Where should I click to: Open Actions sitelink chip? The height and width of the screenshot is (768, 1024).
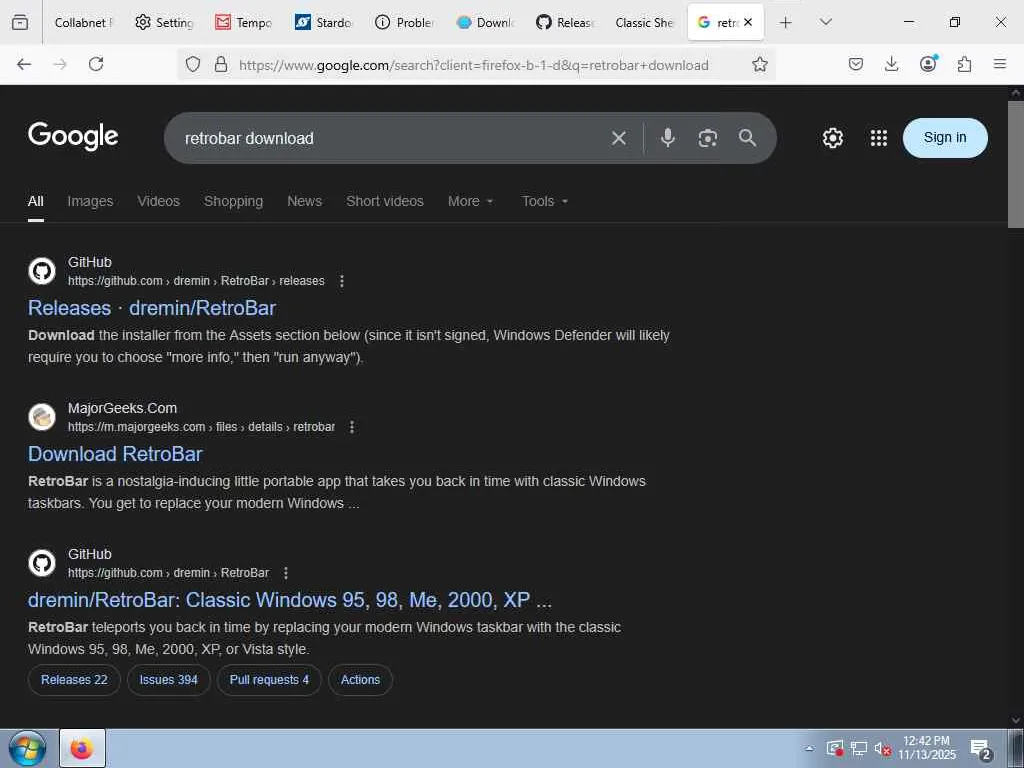(360, 680)
